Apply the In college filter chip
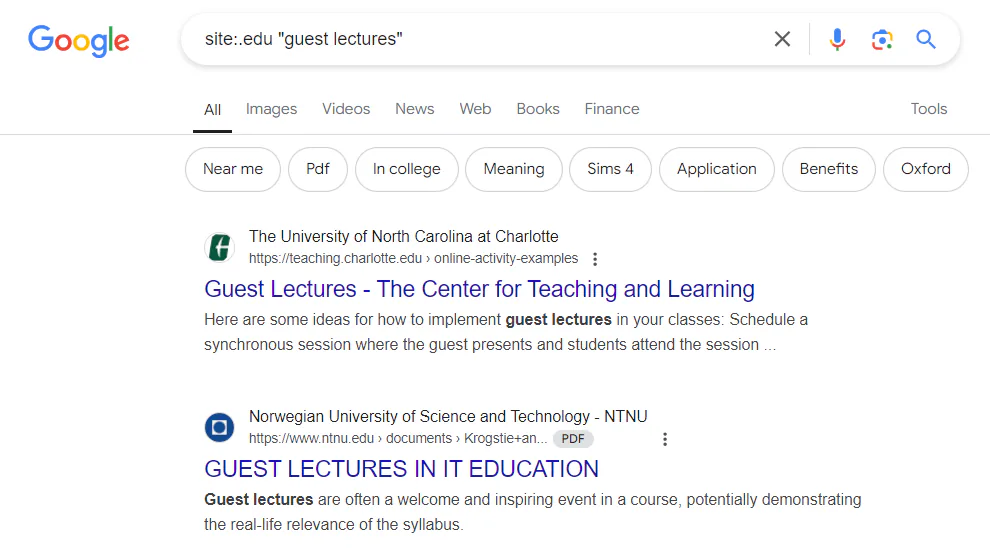The height and width of the screenshot is (554, 990). pos(407,169)
